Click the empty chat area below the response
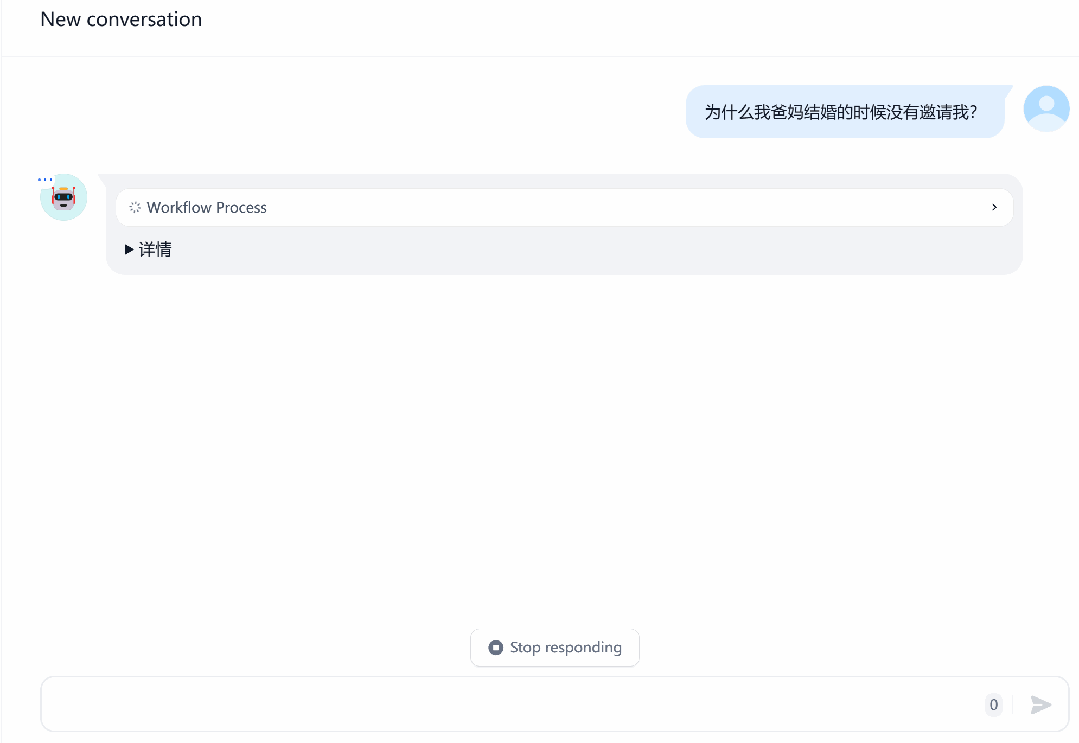Image resolution: width=1079 pixels, height=743 pixels. point(540,447)
